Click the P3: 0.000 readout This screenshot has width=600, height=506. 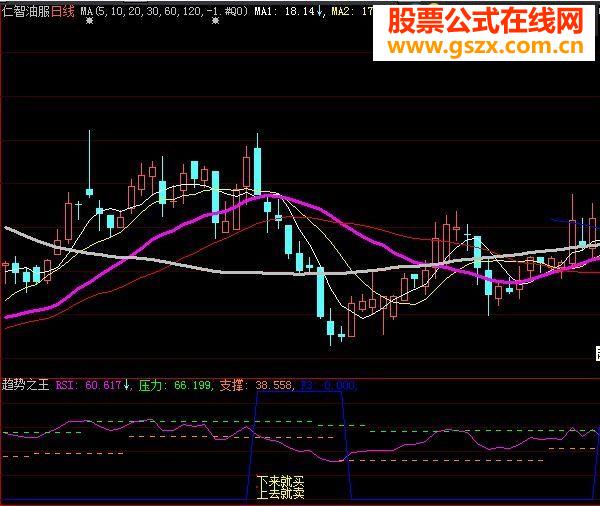(x=328, y=385)
